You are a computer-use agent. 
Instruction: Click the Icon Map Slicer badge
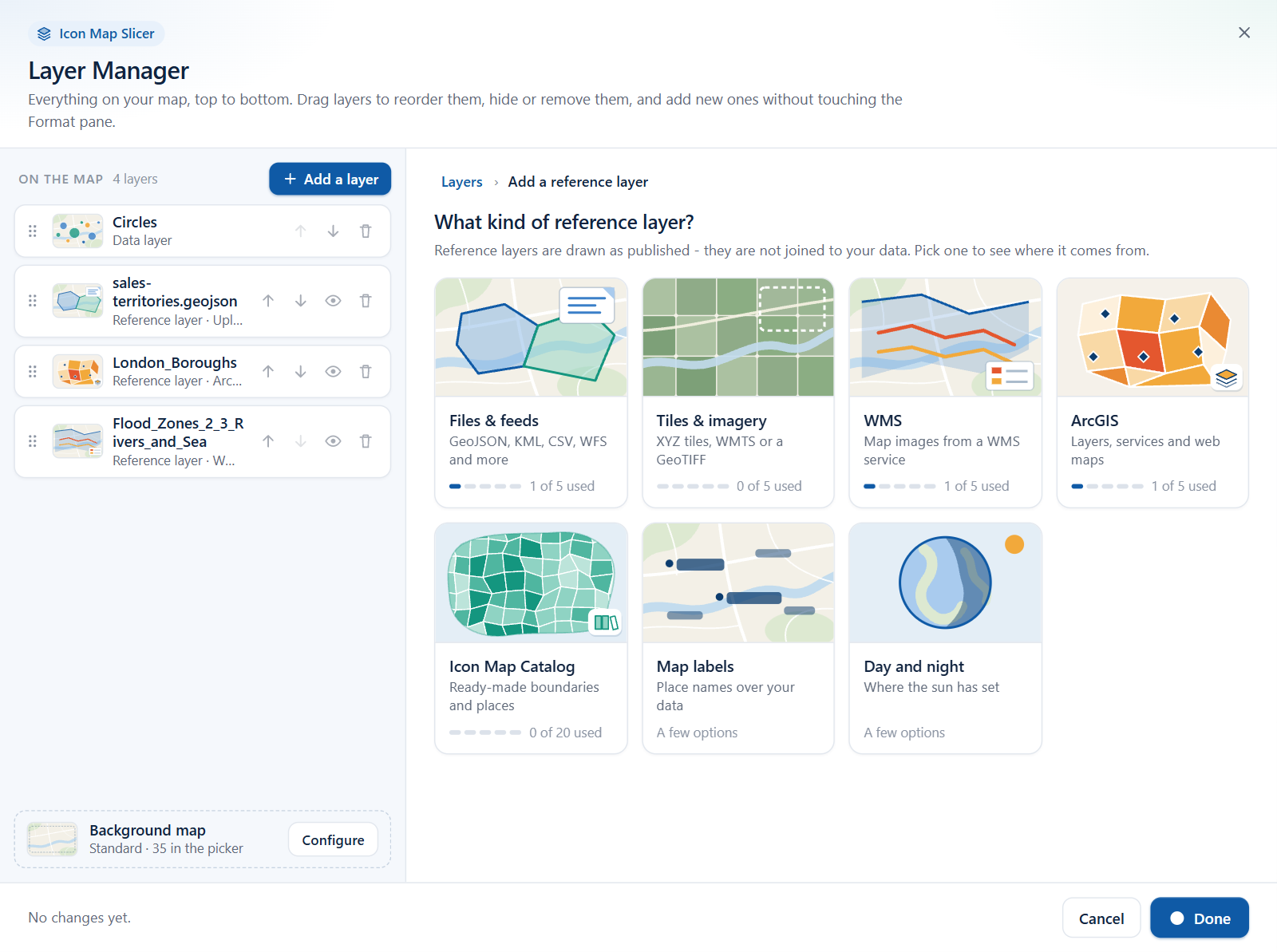[97, 34]
